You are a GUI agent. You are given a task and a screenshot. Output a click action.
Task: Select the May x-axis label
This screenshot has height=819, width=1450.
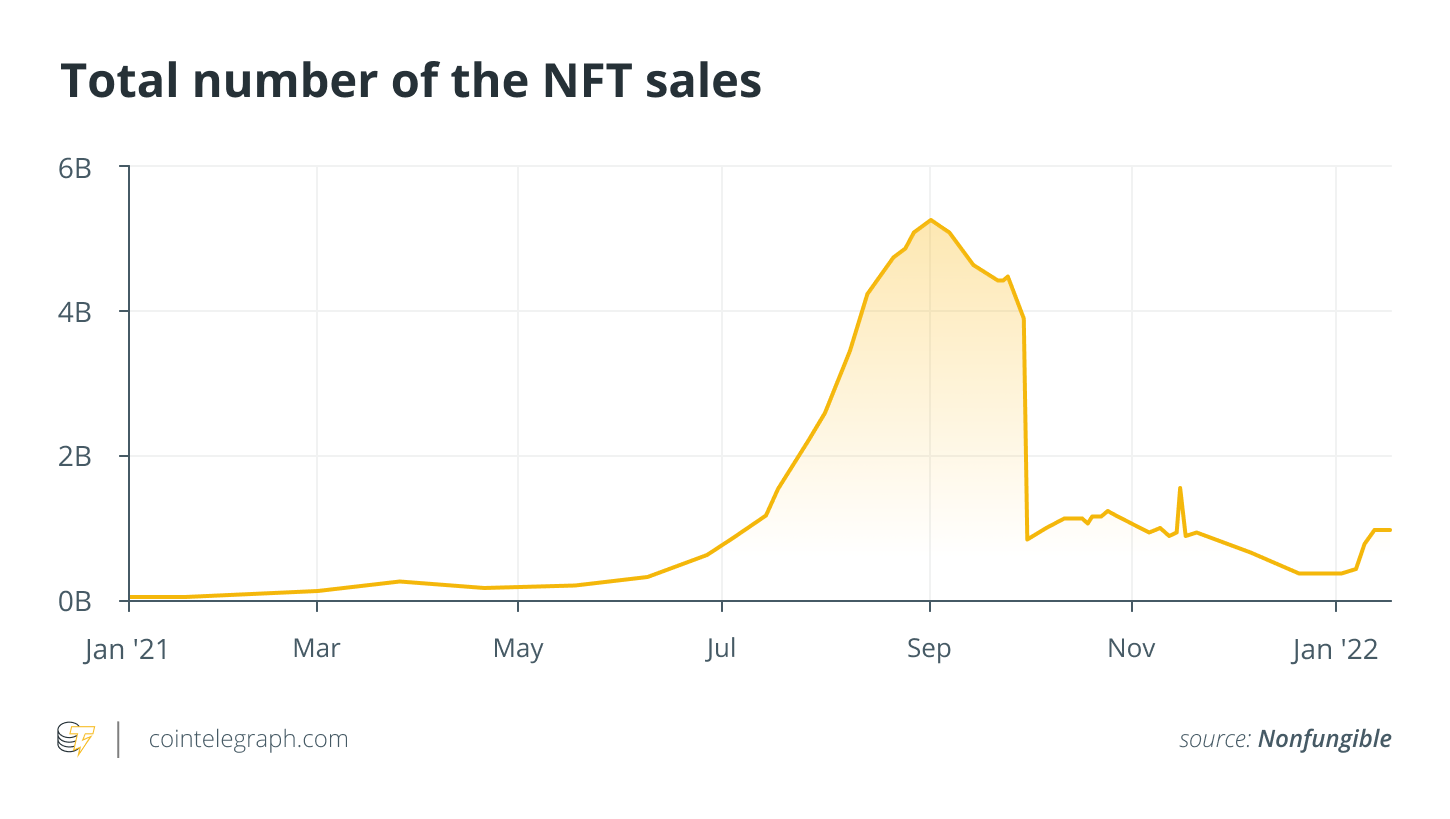coord(518,649)
